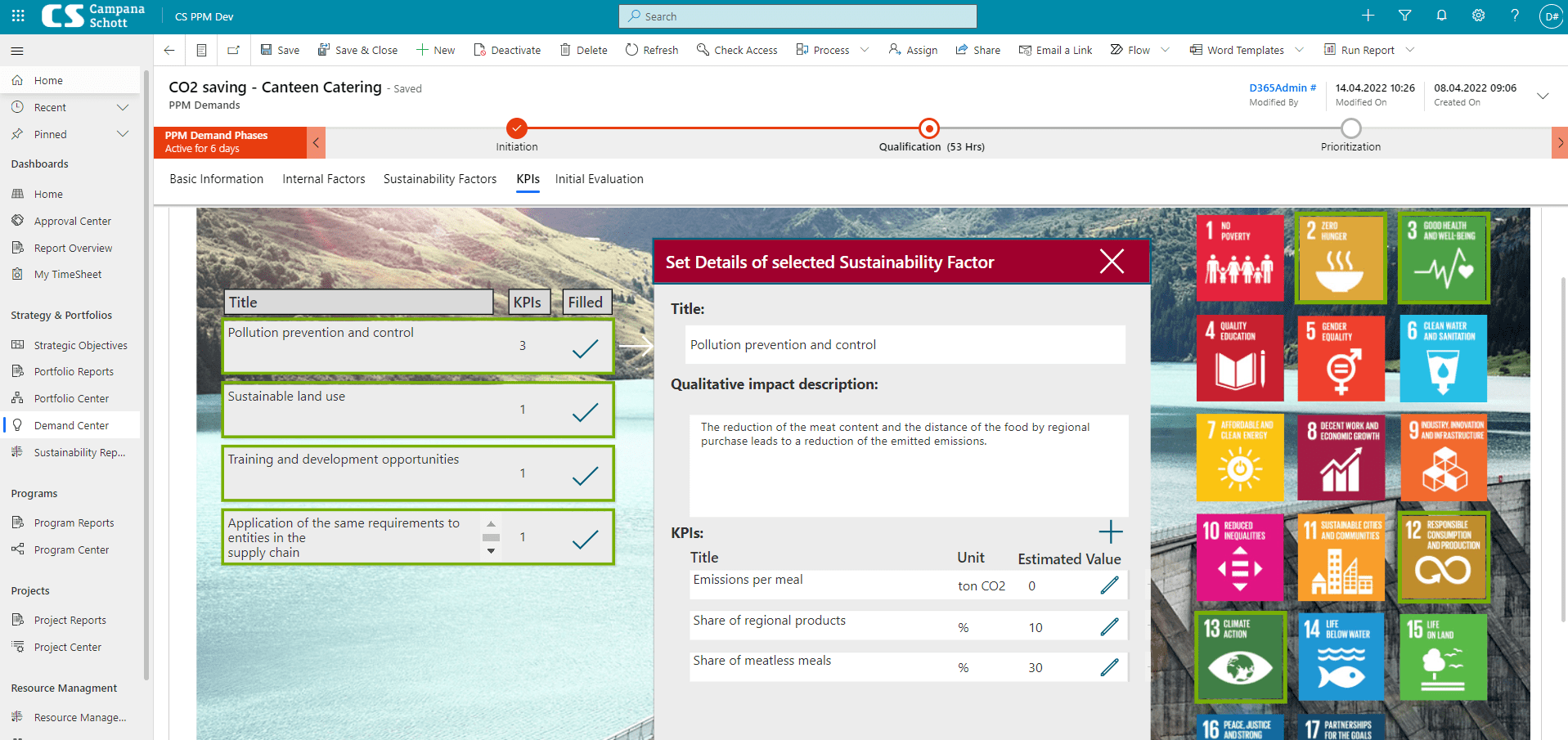The height and width of the screenshot is (740, 1568).
Task: Switch to the Sustainability Factors tab
Action: 440,179
